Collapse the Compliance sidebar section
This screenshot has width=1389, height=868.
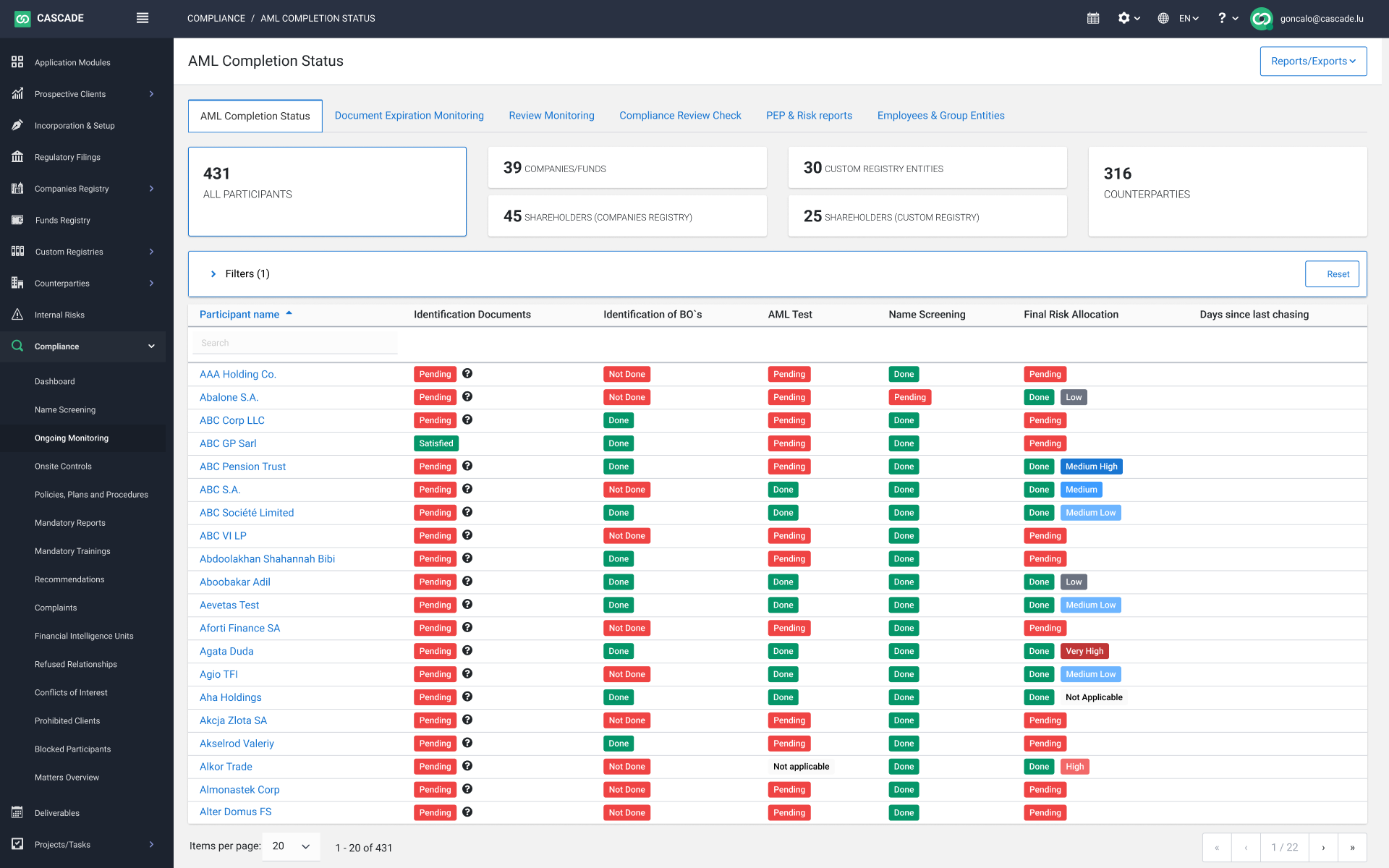pyautogui.click(x=151, y=346)
